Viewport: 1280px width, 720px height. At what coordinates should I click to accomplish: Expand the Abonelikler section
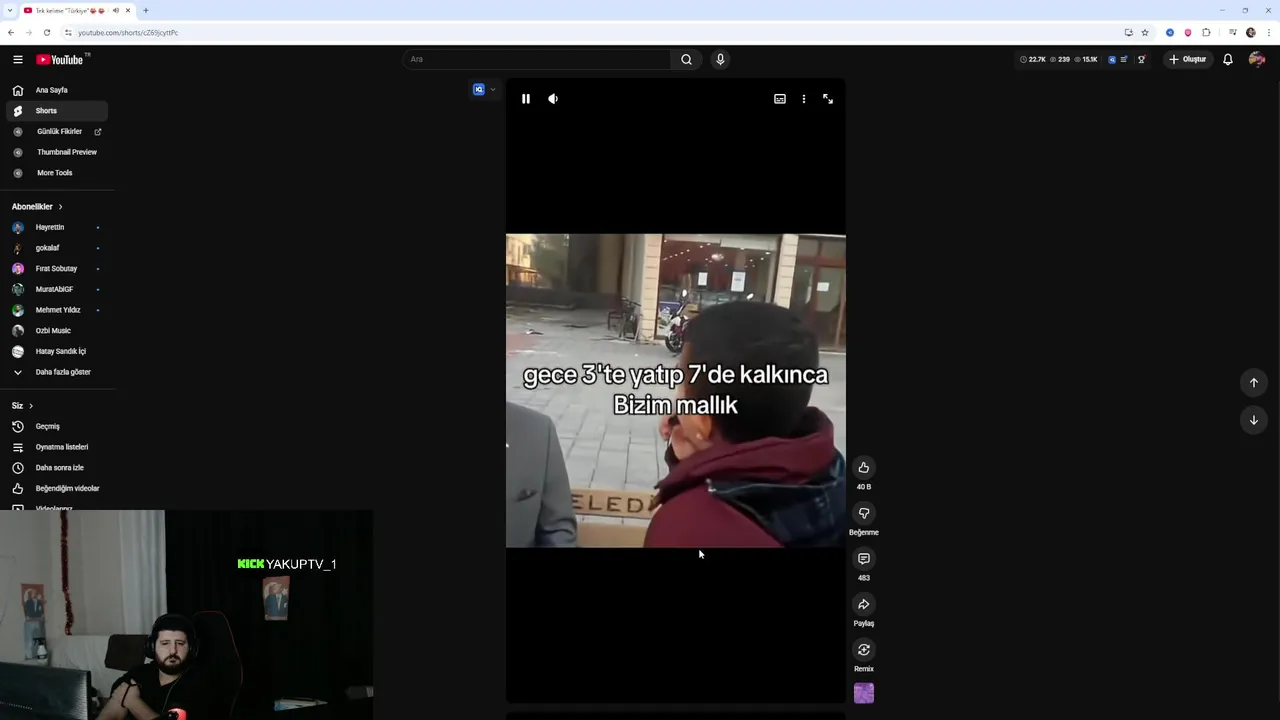click(37, 207)
